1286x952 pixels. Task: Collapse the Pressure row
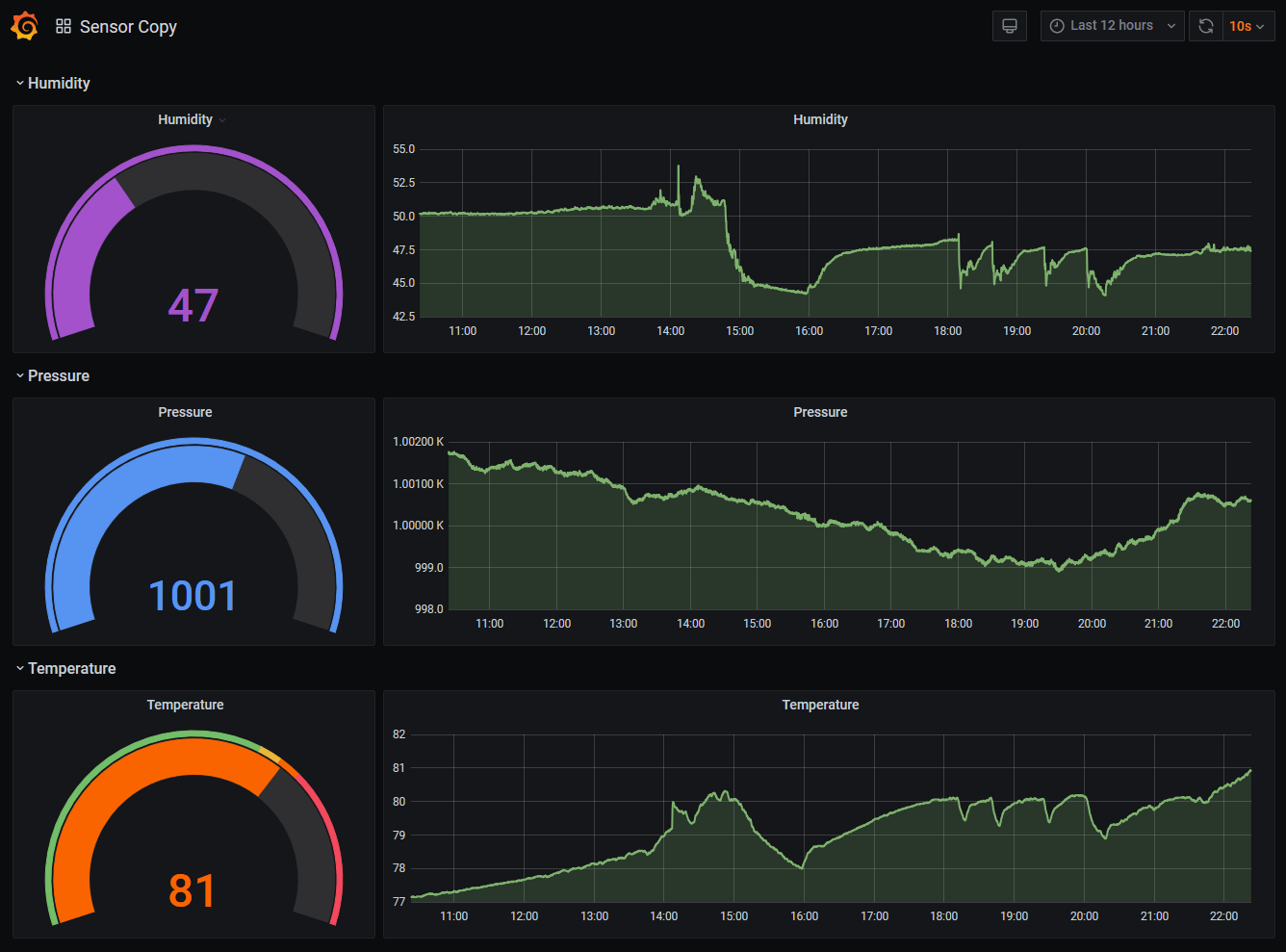coord(58,375)
